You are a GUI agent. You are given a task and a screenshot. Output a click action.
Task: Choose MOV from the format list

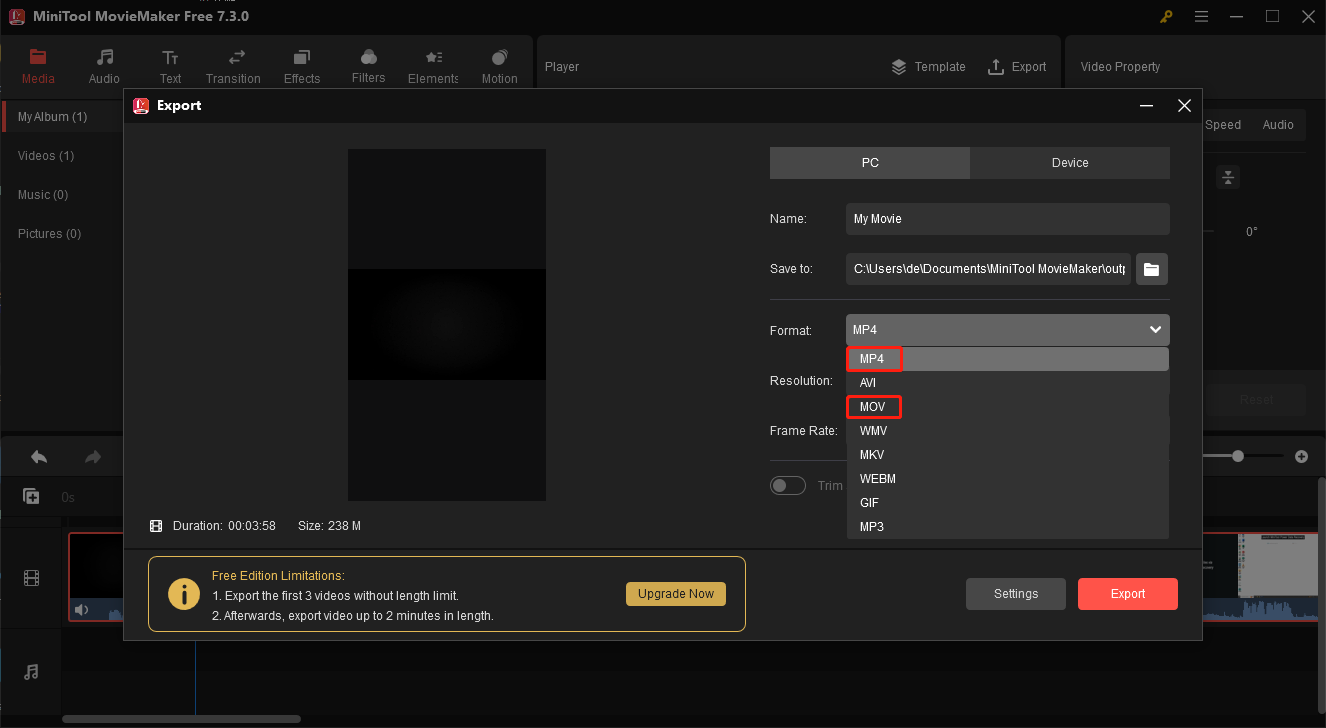point(1008,407)
